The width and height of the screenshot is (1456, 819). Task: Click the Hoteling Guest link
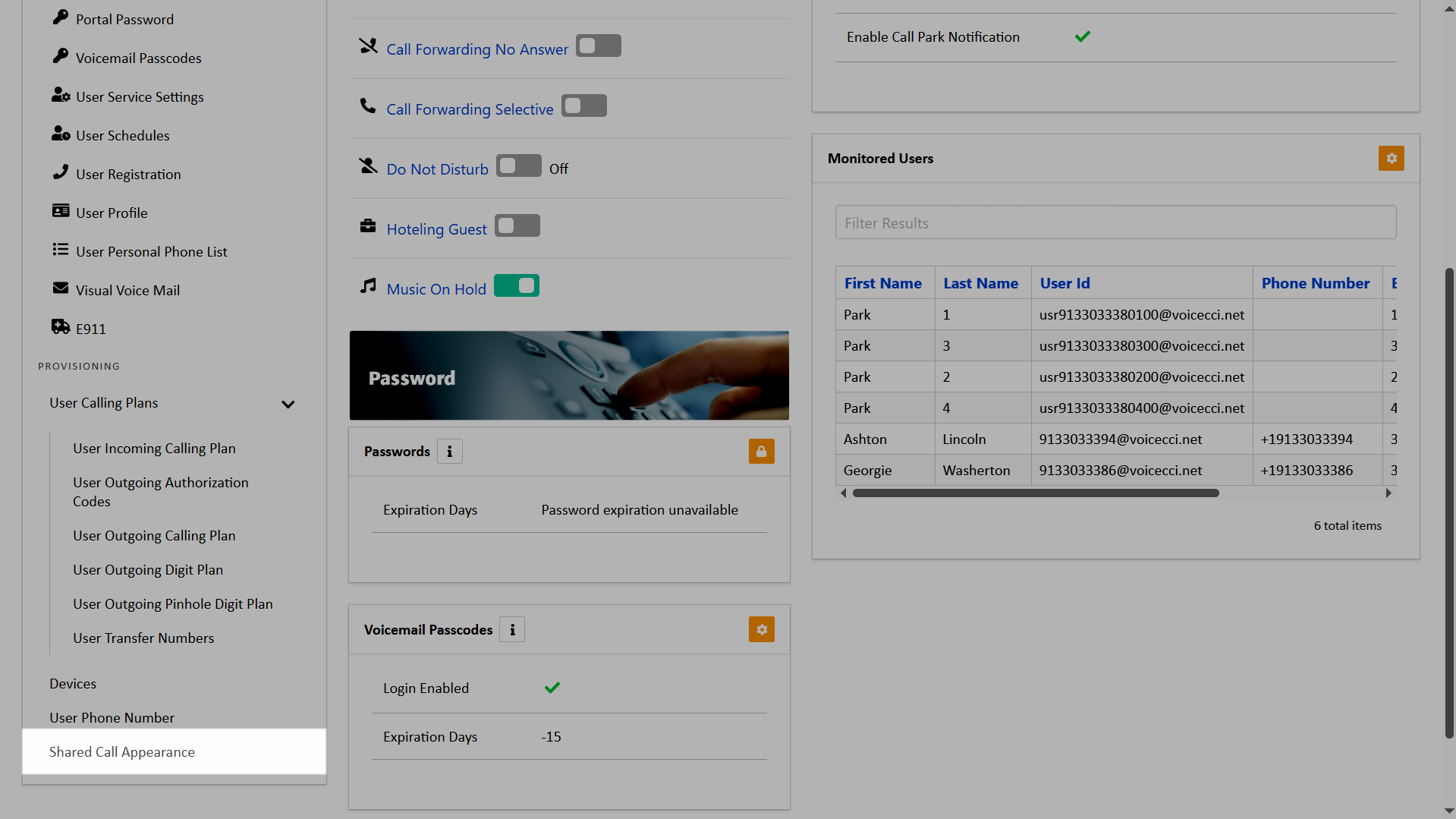point(436,229)
